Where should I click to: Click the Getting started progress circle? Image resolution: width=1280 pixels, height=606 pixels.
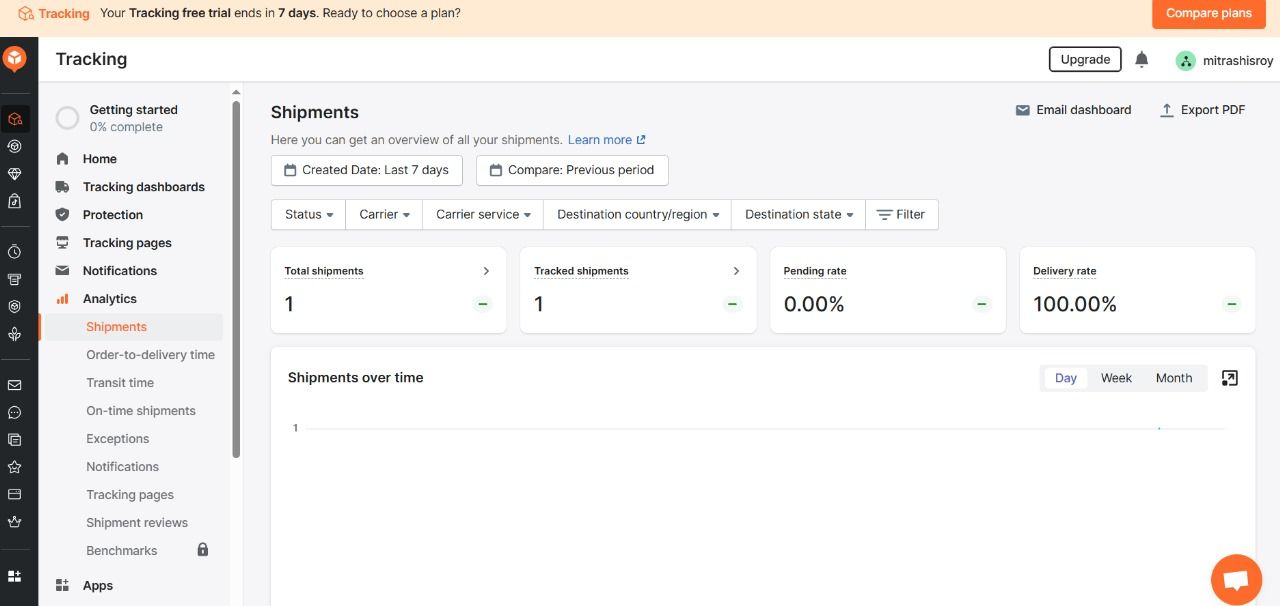(67, 117)
